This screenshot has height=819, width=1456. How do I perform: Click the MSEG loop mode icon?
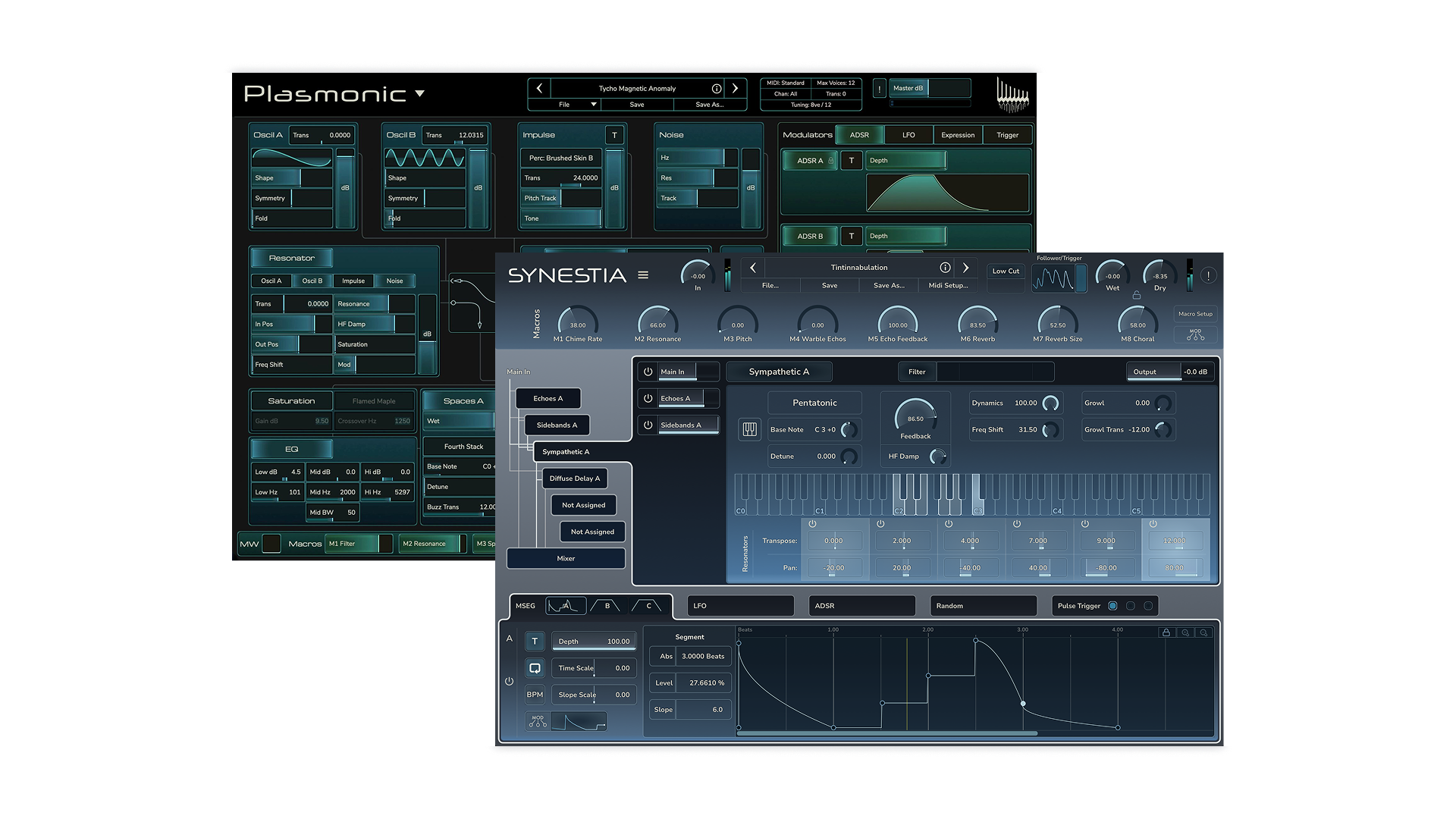535,668
